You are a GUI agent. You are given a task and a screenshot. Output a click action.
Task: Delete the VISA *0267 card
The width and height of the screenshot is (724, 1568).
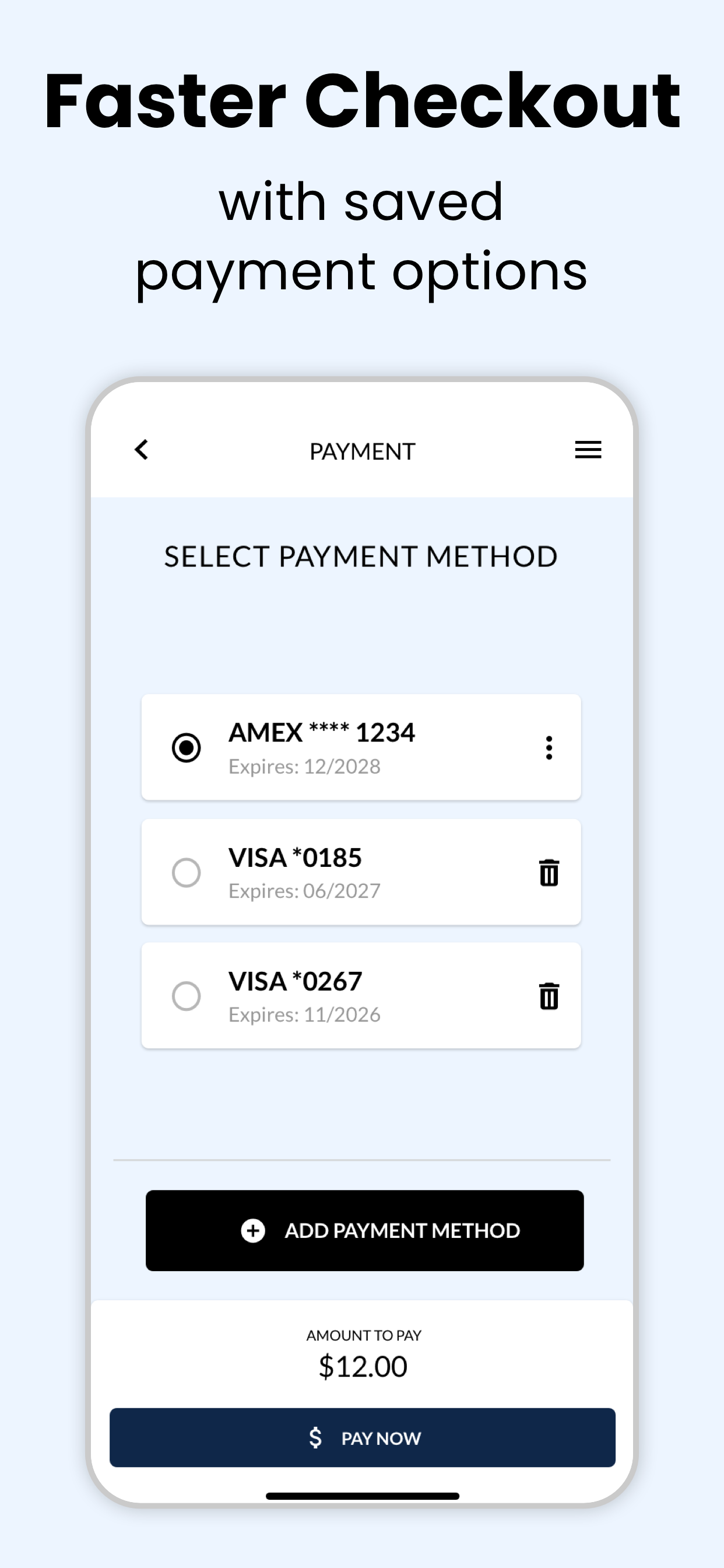click(x=549, y=996)
